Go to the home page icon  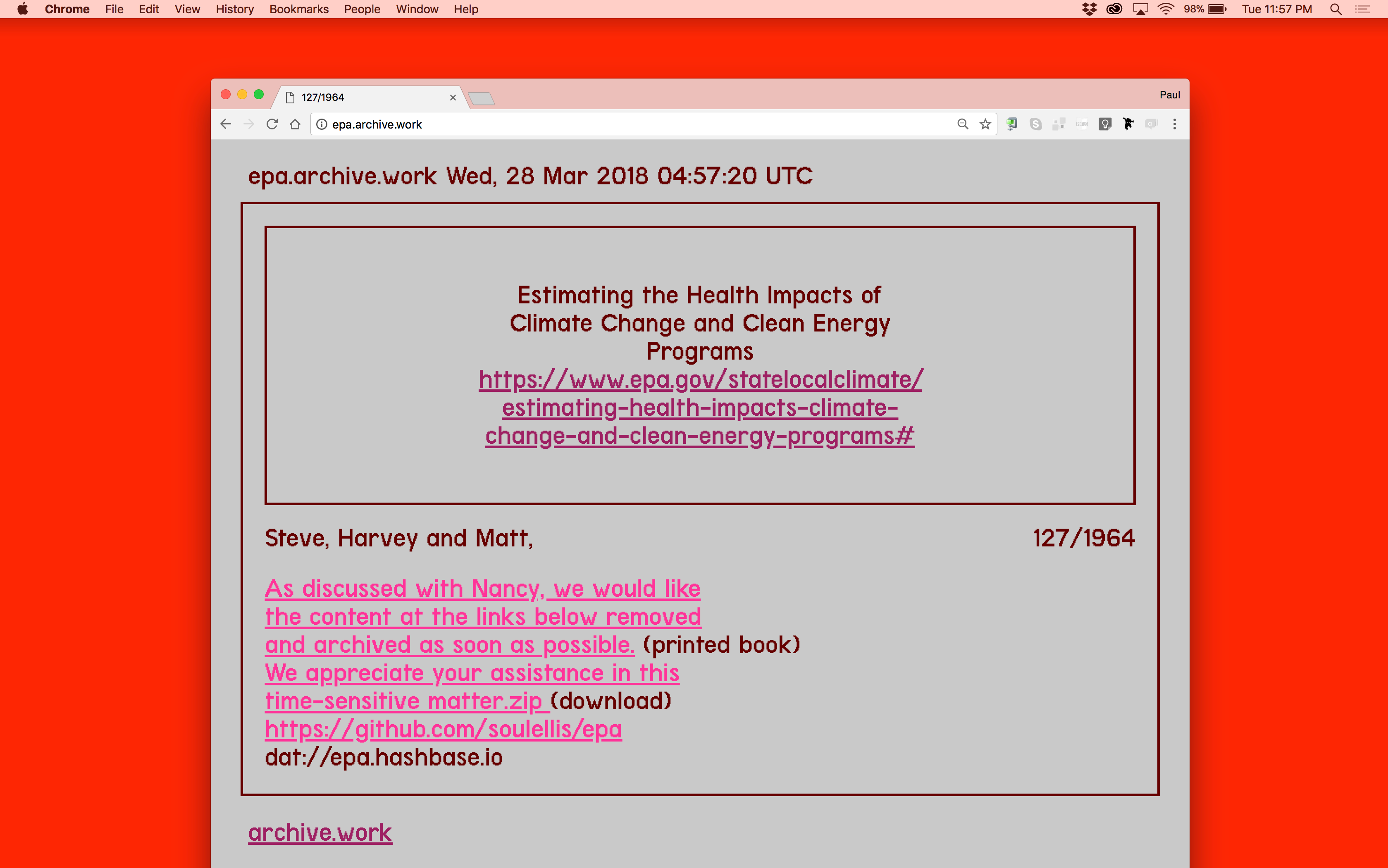coord(295,124)
